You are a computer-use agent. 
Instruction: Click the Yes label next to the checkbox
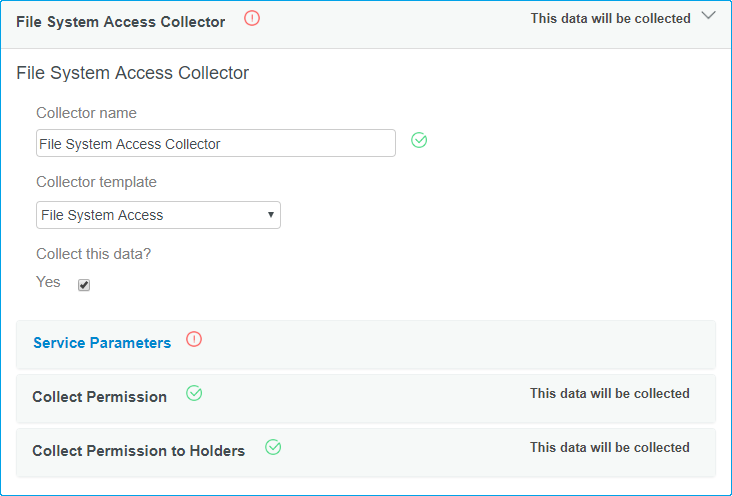(48, 282)
